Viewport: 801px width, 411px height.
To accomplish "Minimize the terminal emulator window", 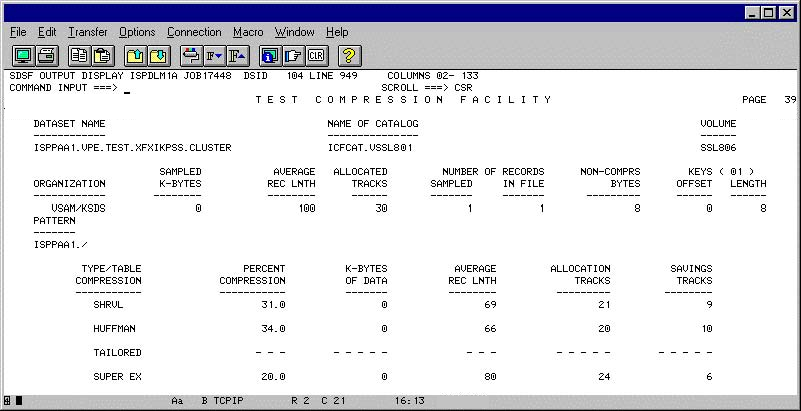I will point(752,13).
